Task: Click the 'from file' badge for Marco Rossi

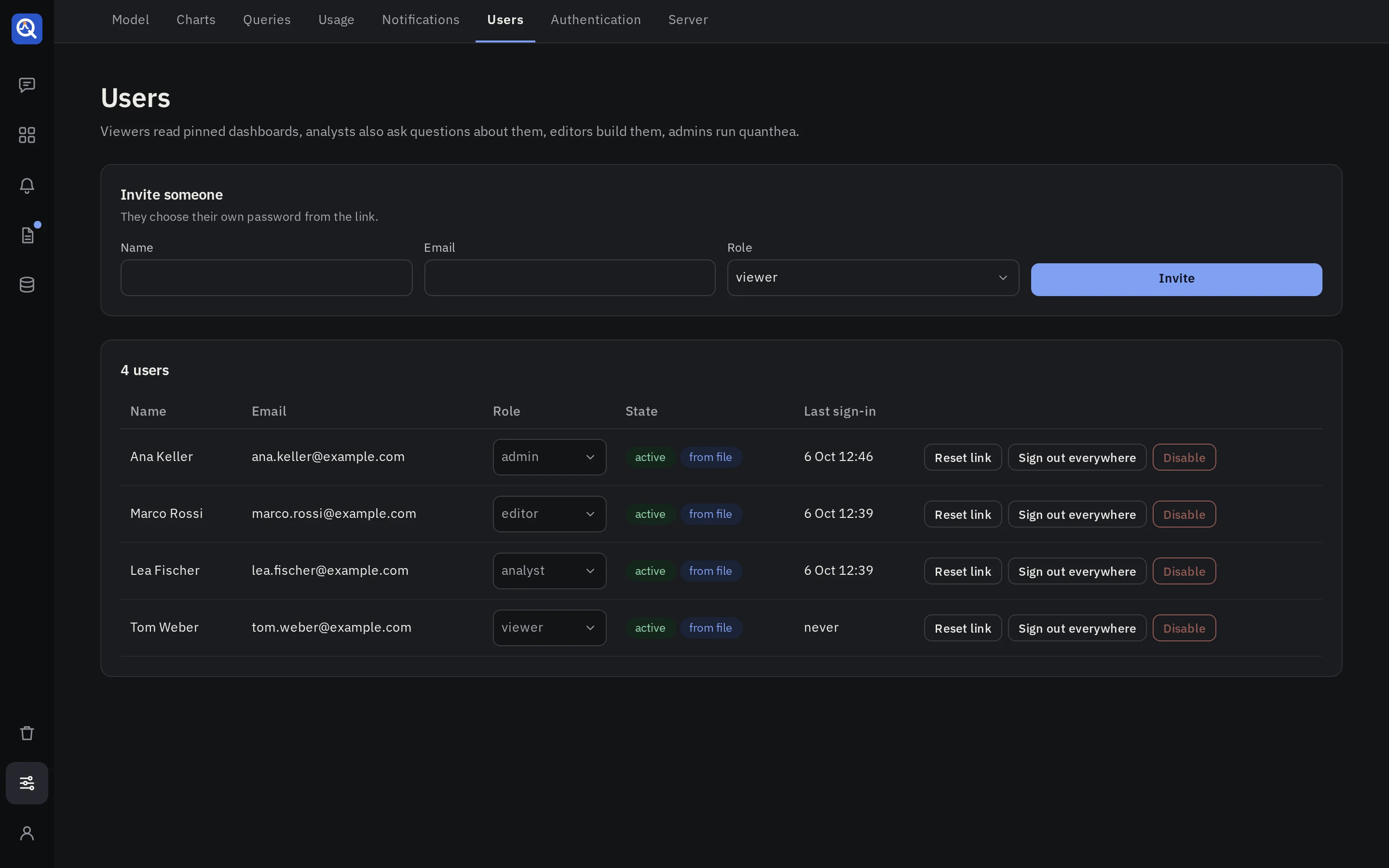Action: pyautogui.click(x=710, y=515)
